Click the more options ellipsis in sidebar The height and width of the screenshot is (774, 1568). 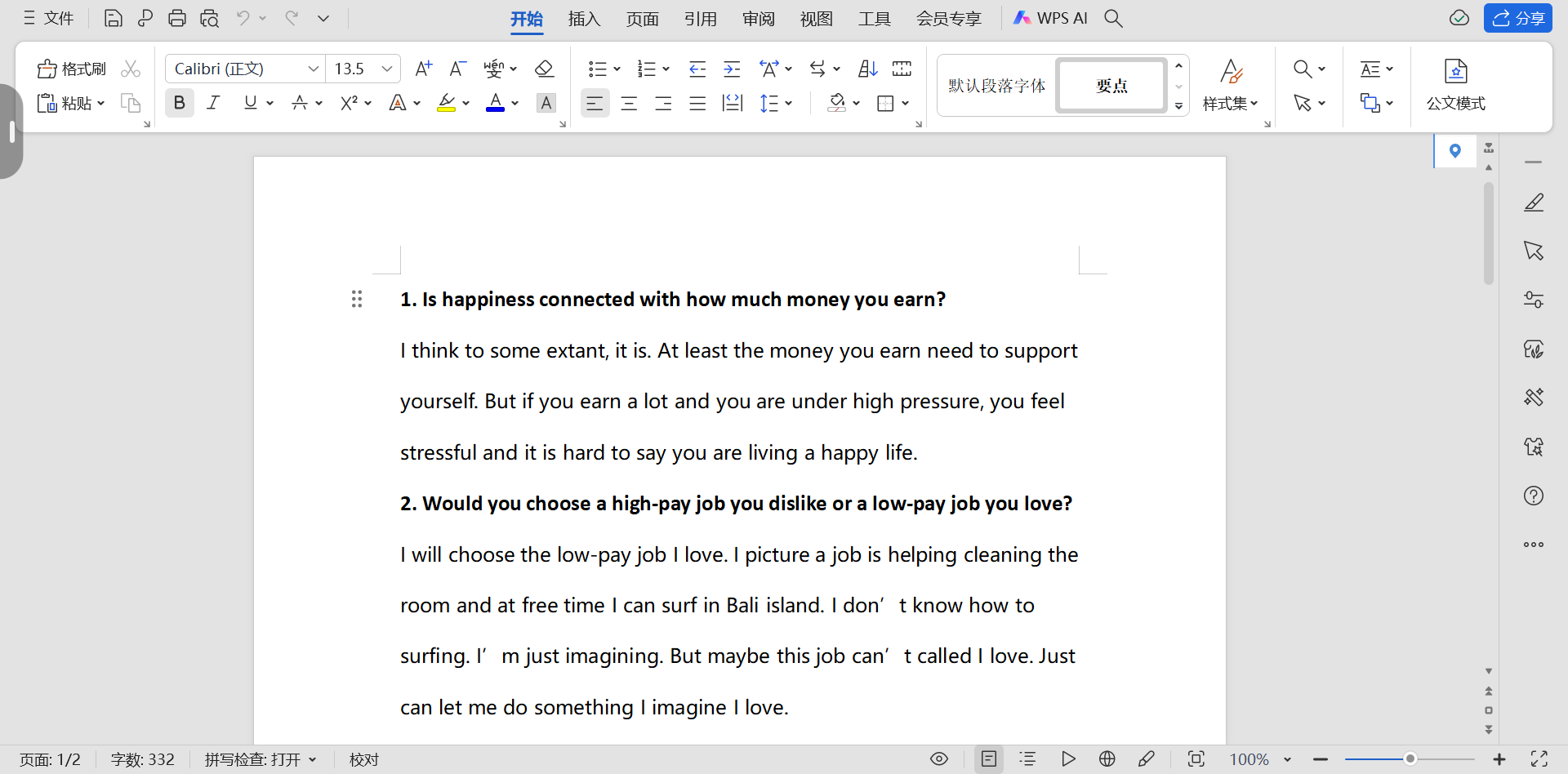pyautogui.click(x=1534, y=545)
